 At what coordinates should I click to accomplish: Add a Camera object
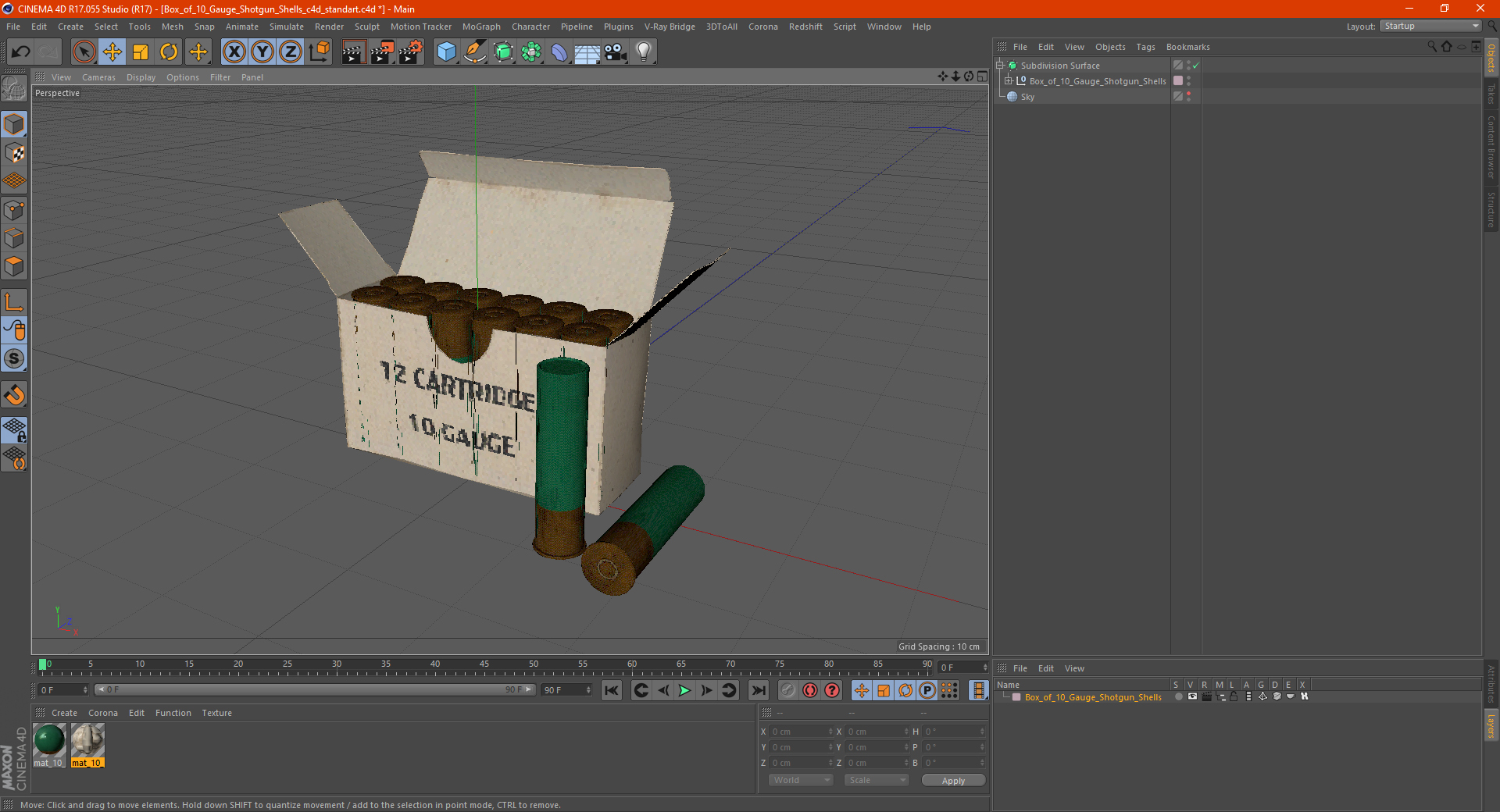(616, 52)
